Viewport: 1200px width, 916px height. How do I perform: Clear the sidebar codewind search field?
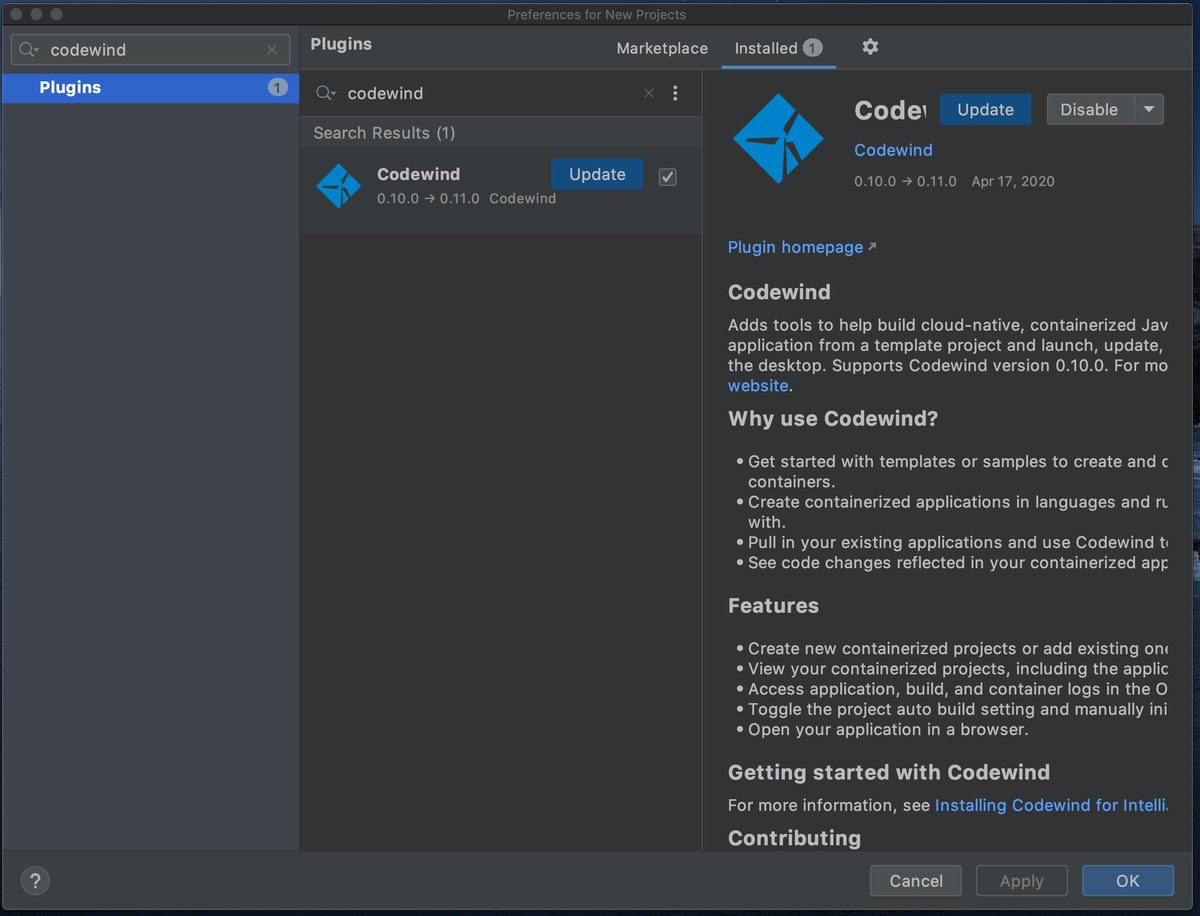click(x=272, y=50)
